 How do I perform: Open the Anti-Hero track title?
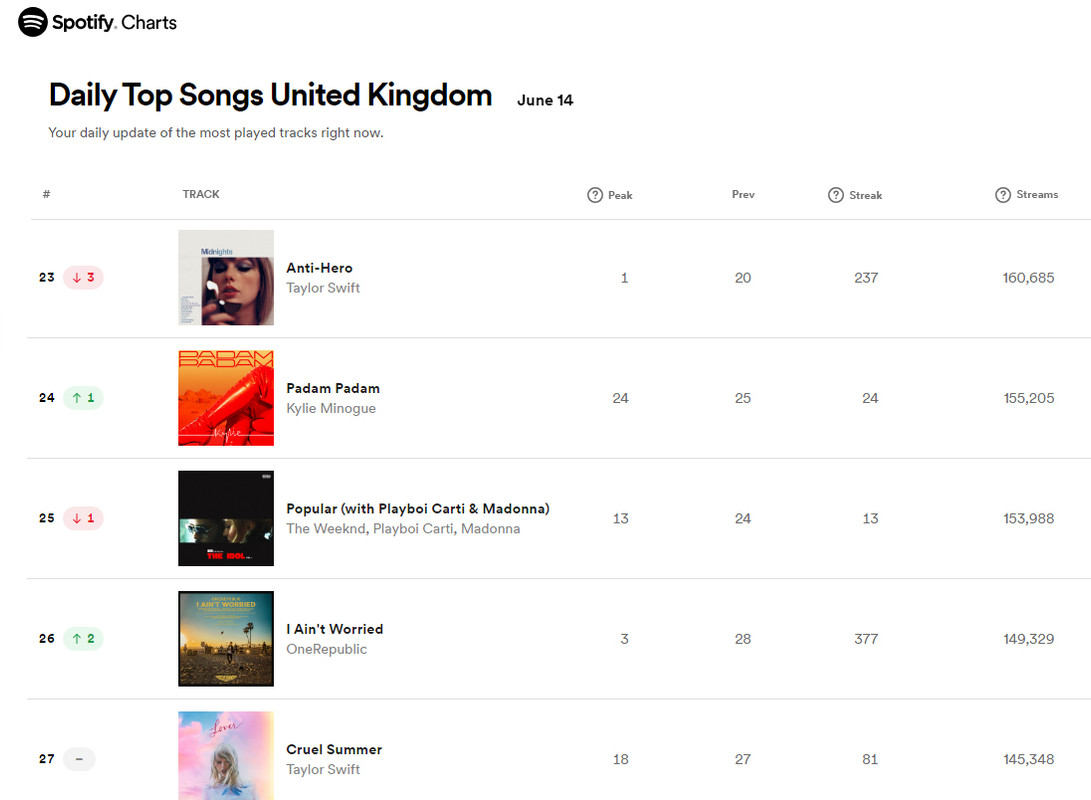pos(319,268)
